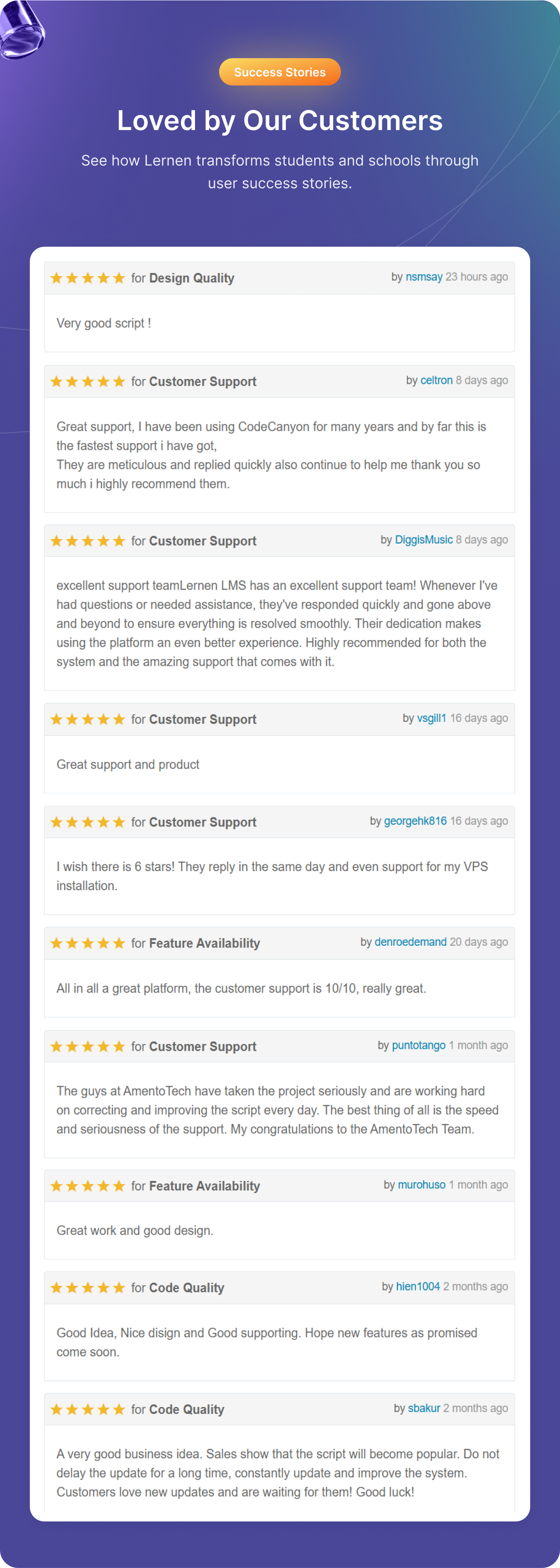
Task: Open vsgill1's profile link
Action: [432, 718]
